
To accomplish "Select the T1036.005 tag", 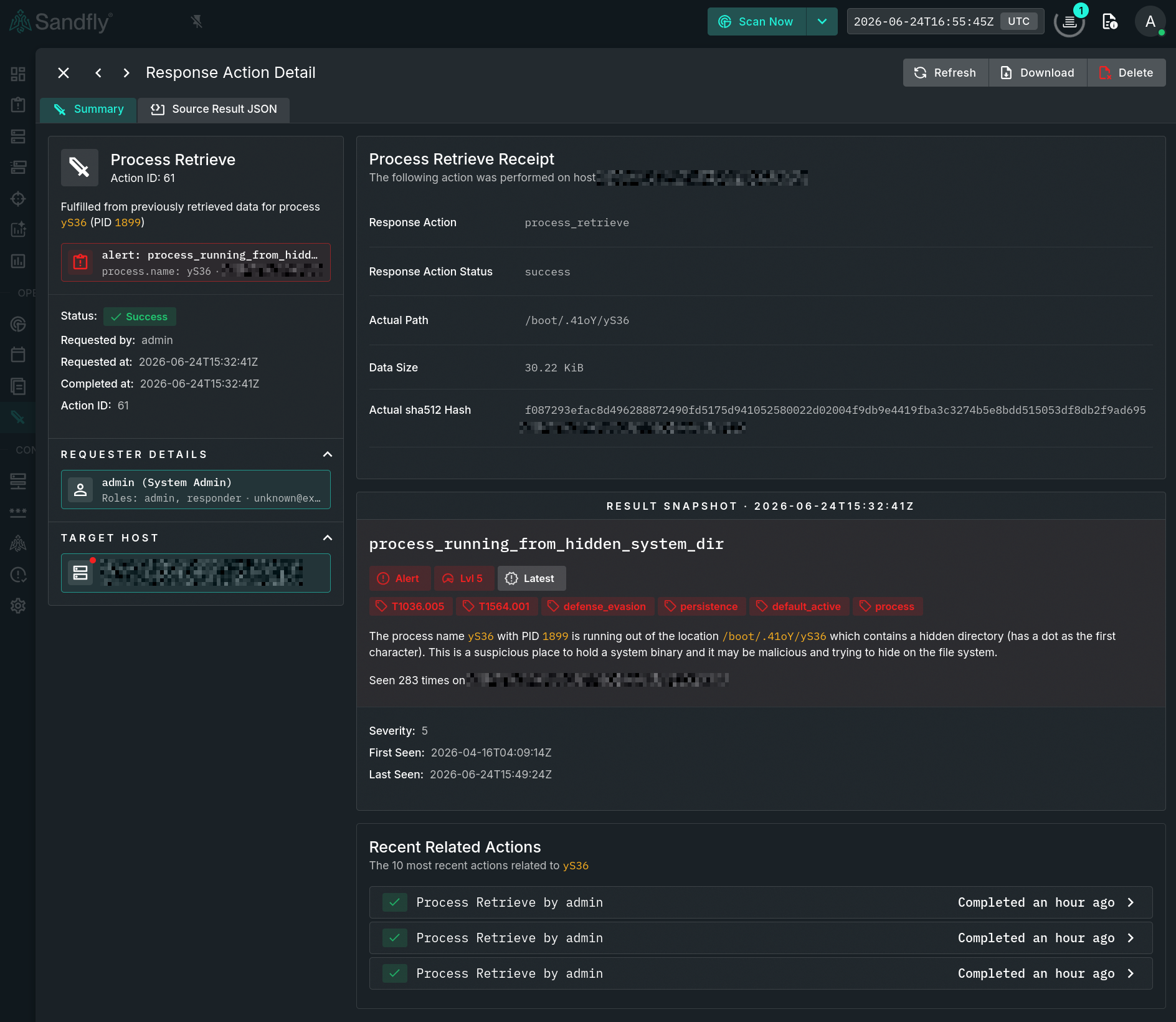I will pos(410,606).
